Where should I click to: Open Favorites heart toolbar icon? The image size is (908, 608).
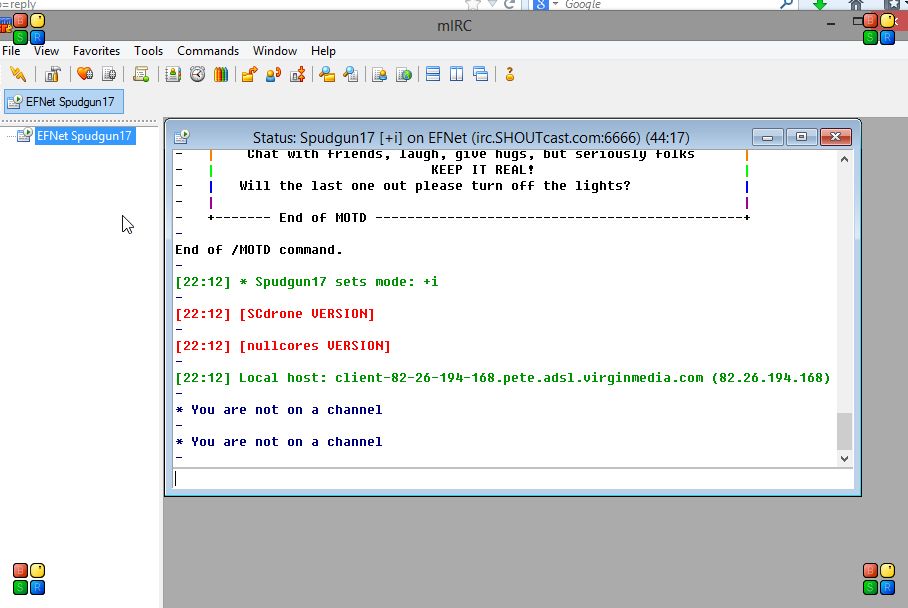point(85,74)
